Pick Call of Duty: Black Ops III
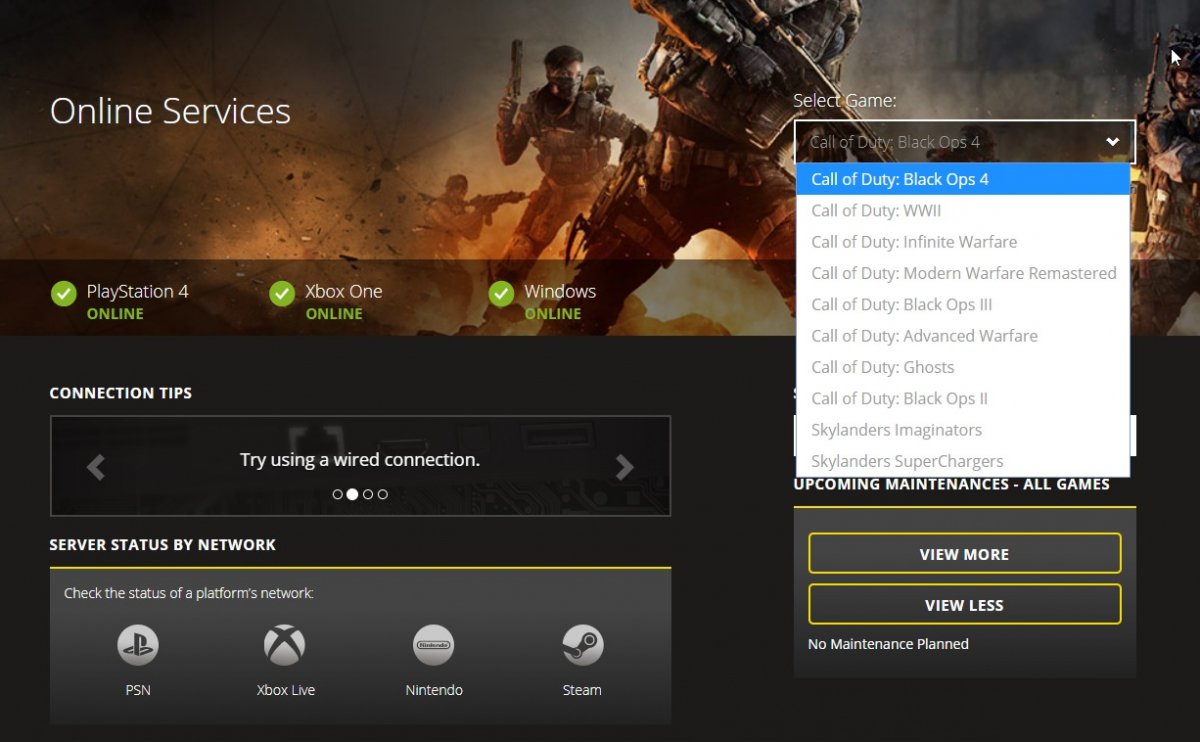 point(901,305)
